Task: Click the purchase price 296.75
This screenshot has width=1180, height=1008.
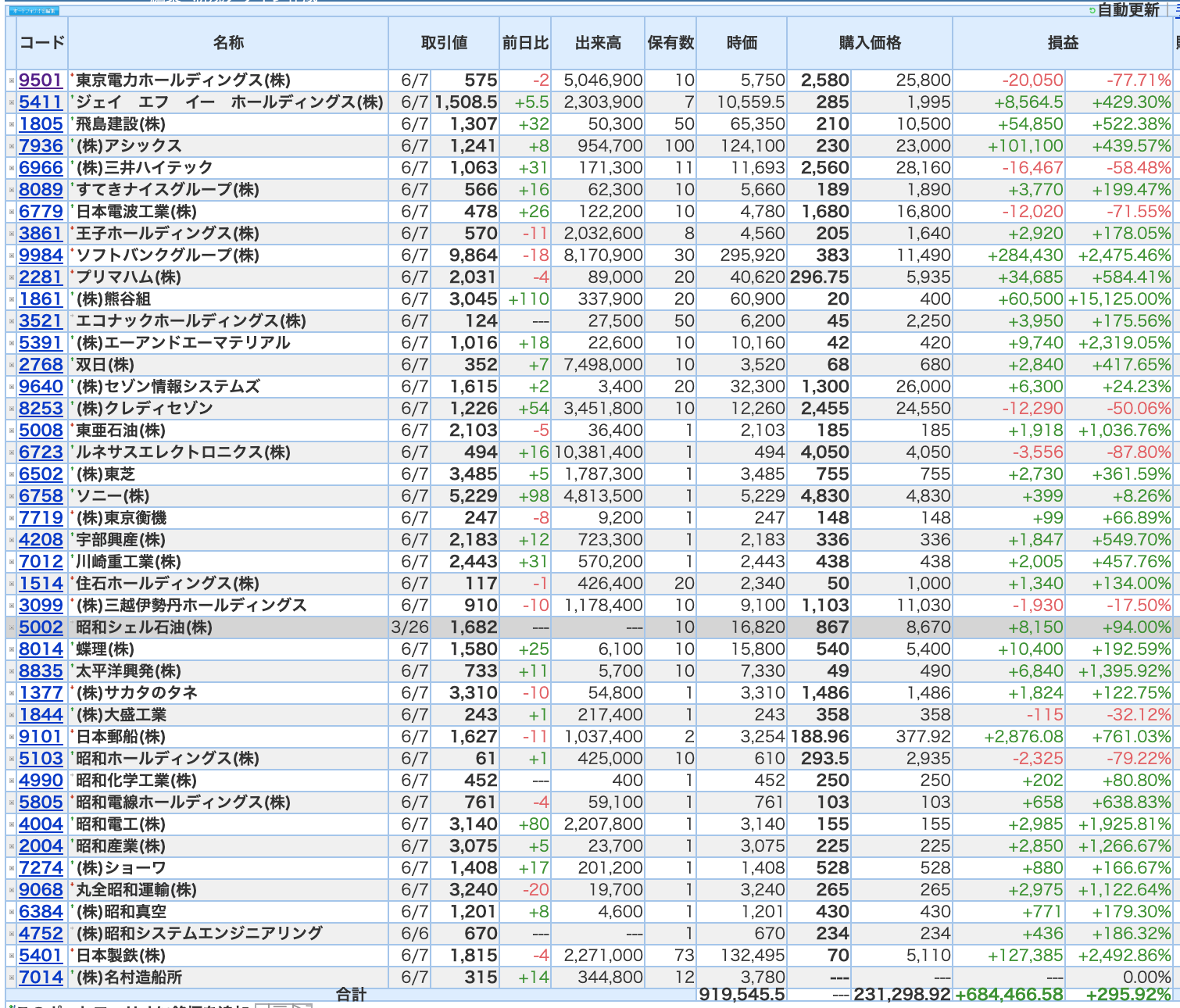Action: click(x=819, y=277)
